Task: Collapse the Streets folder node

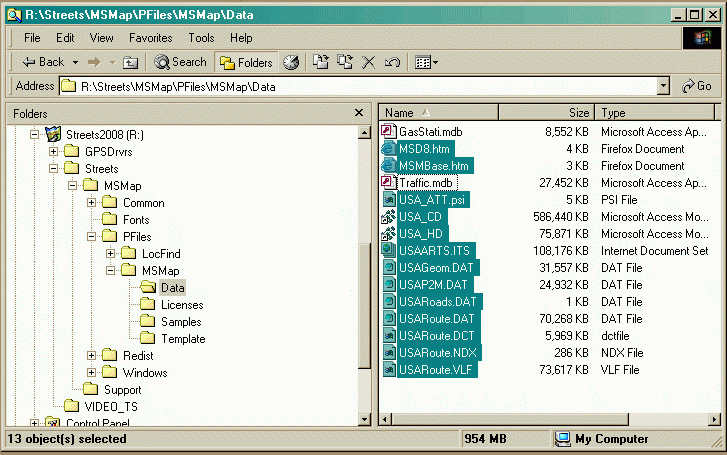Action: (53, 169)
